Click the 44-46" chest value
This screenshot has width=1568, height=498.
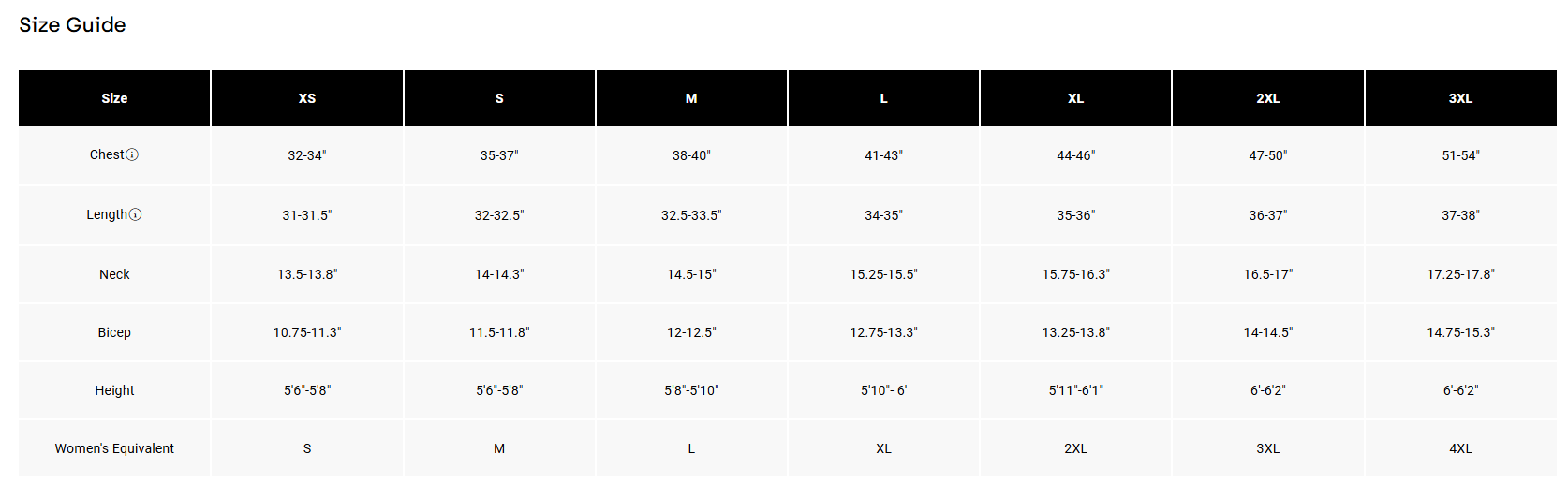click(1075, 155)
